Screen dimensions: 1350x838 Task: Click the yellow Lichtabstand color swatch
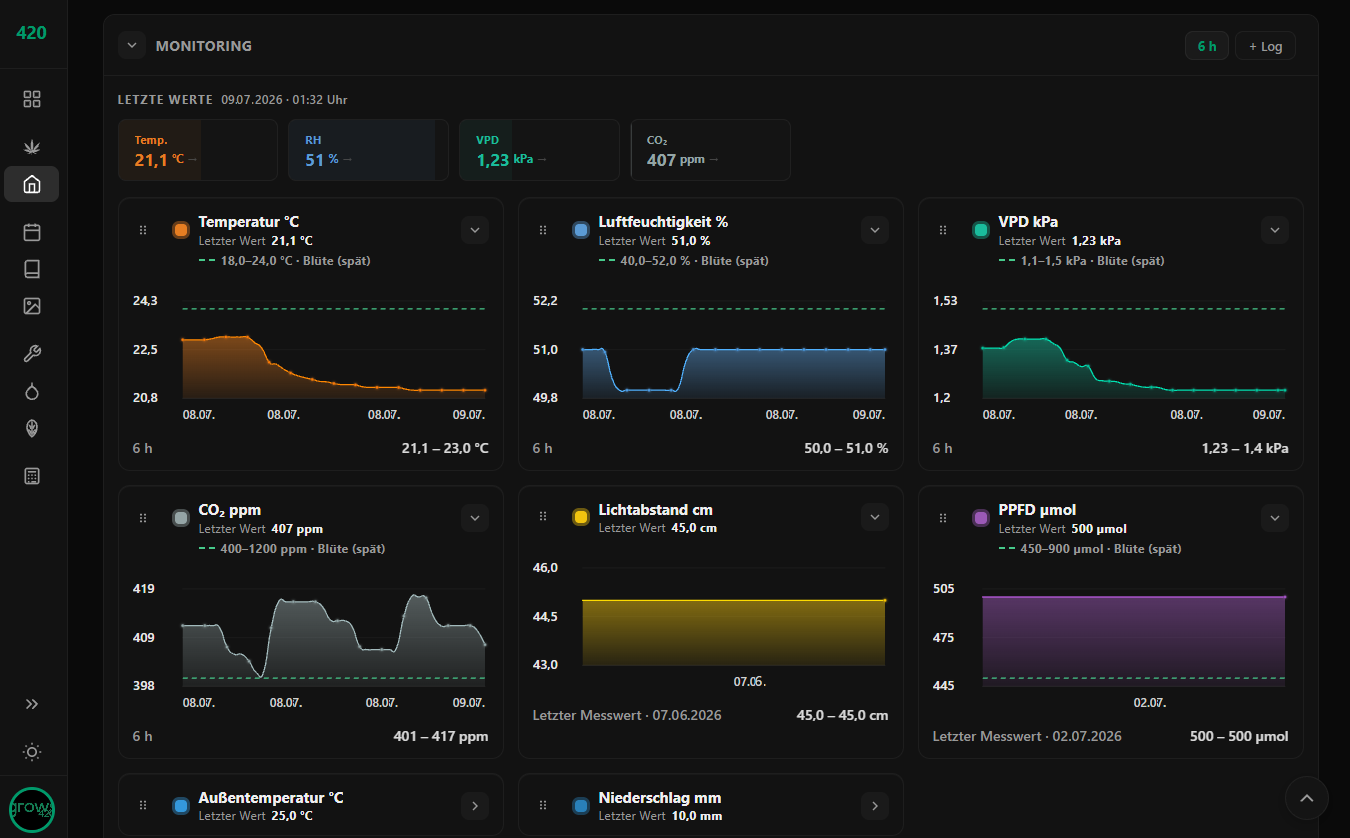coord(581,516)
